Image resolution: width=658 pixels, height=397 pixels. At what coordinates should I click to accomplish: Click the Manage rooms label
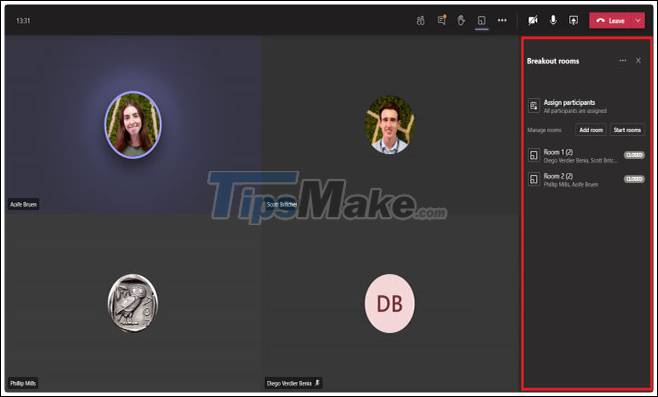tap(544, 130)
